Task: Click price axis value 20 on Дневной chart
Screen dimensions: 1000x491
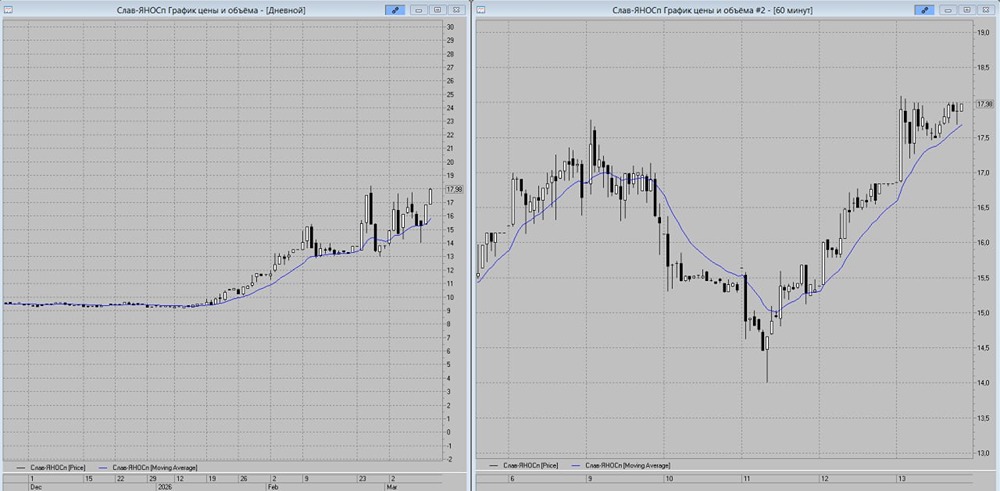Action: [450, 162]
